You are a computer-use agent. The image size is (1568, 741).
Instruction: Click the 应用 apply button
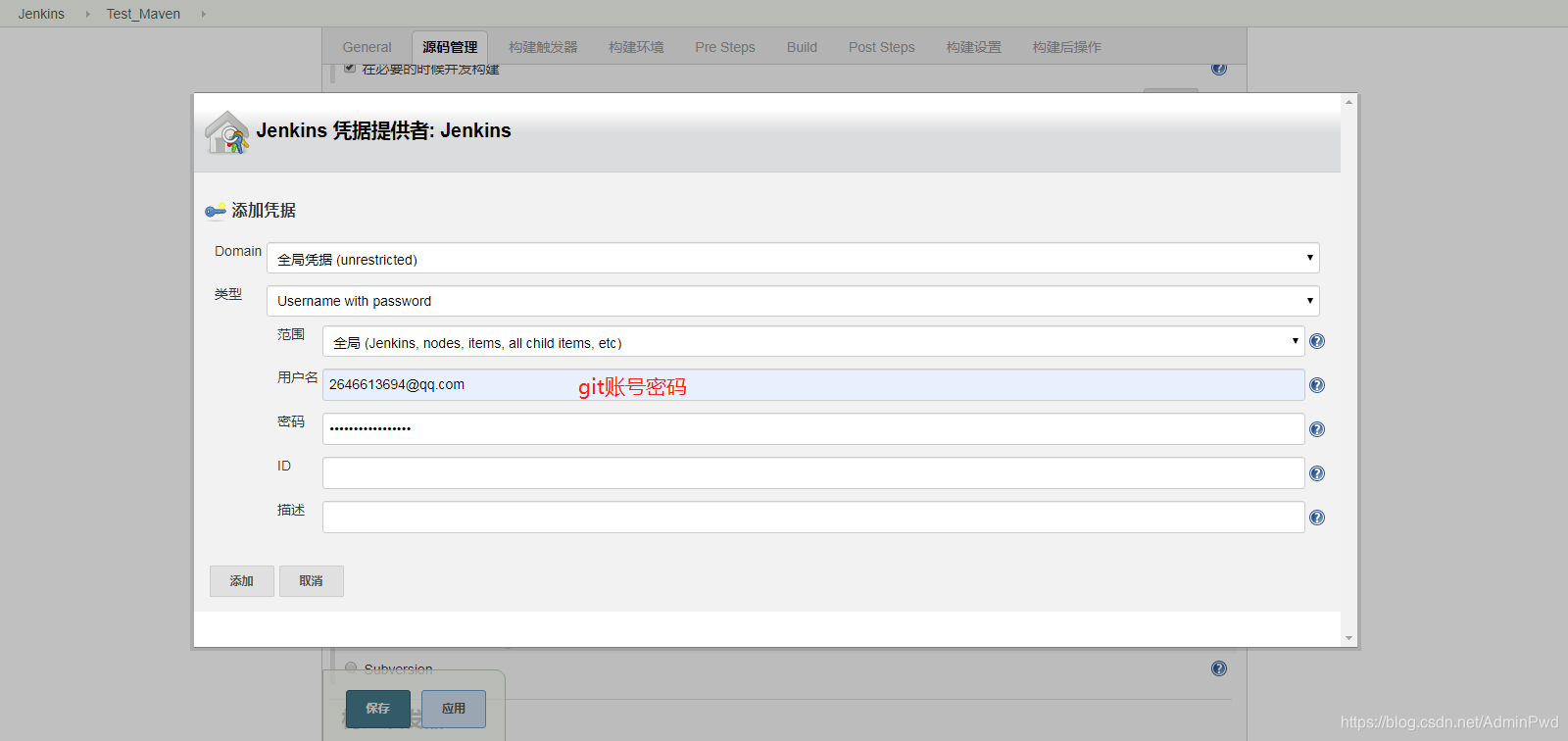click(x=454, y=709)
